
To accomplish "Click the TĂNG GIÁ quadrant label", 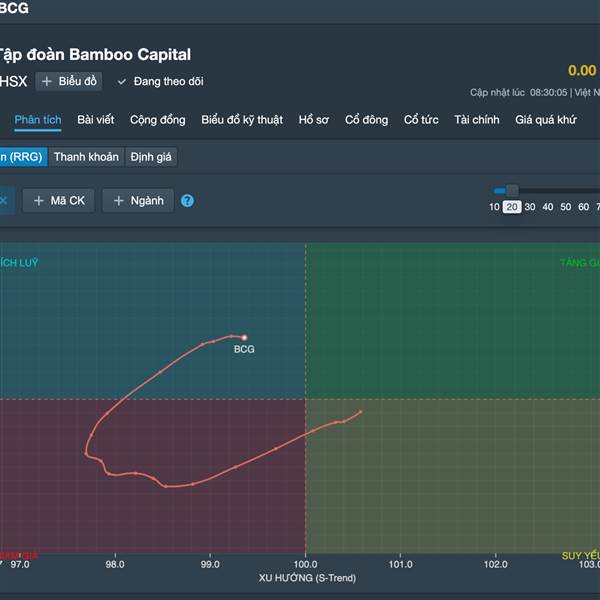I will coord(580,263).
